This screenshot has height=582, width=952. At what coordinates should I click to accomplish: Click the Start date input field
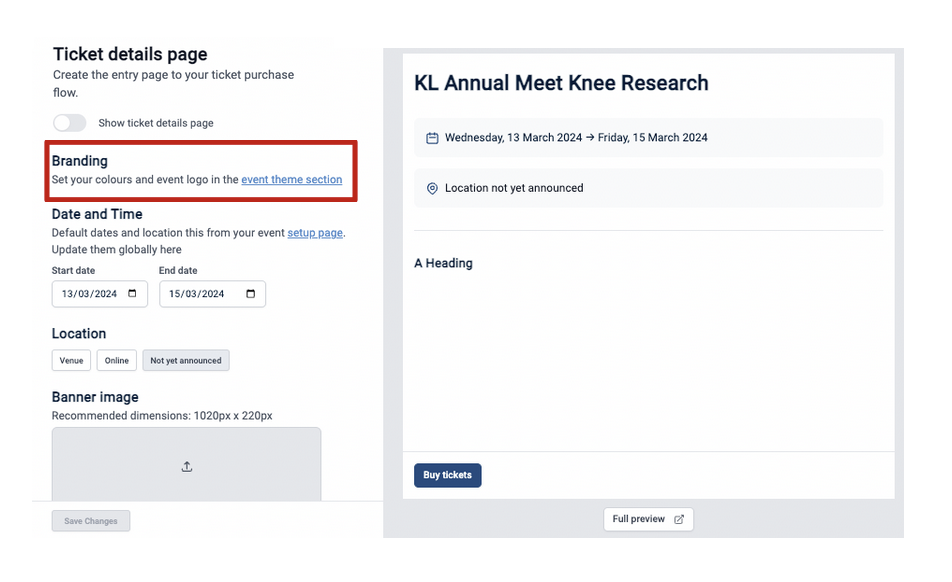[100, 294]
